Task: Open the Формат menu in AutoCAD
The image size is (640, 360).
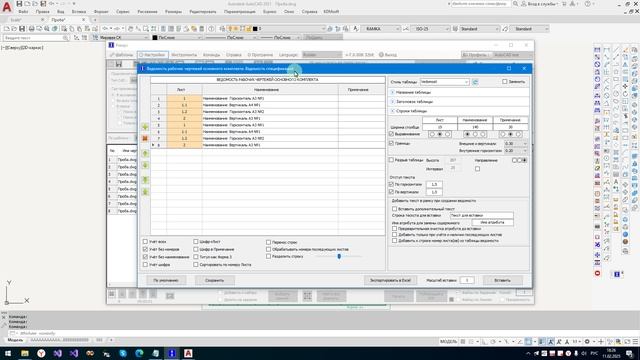Action: coord(101,12)
